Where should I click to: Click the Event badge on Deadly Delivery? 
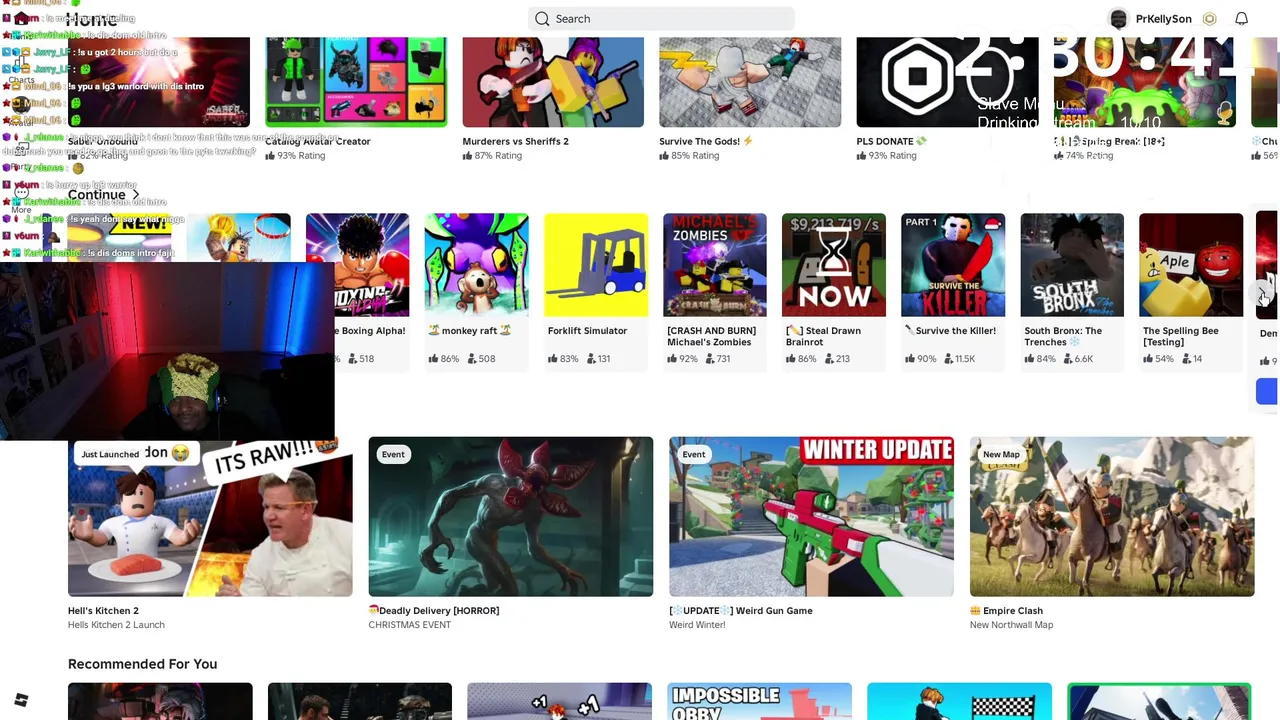click(x=393, y=454)
